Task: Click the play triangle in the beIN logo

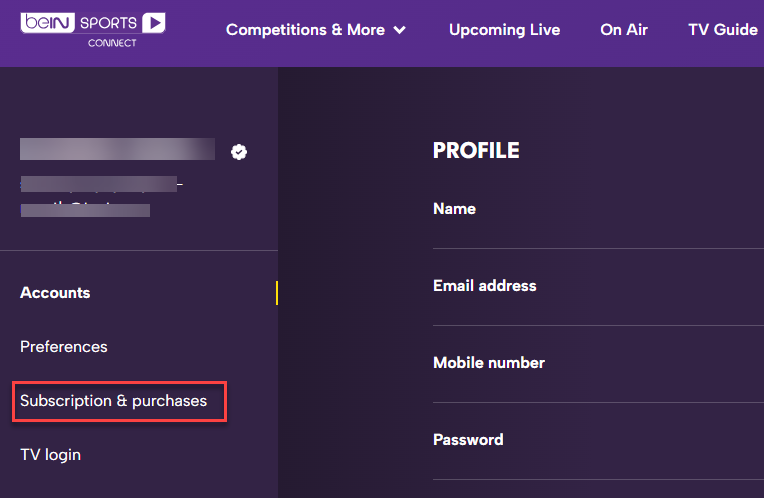Action: point(154,22)
